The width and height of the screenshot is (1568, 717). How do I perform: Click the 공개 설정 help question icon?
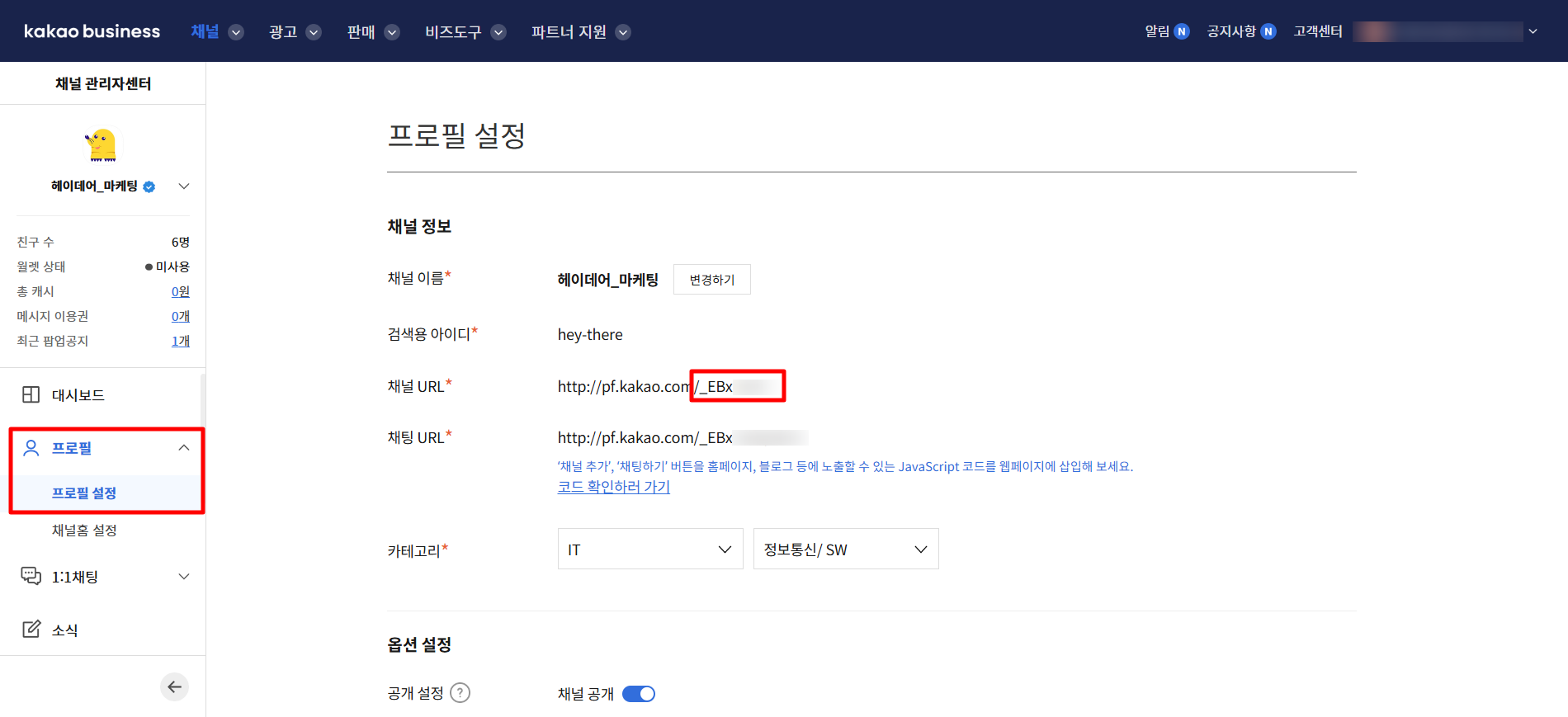pos(460,693)
